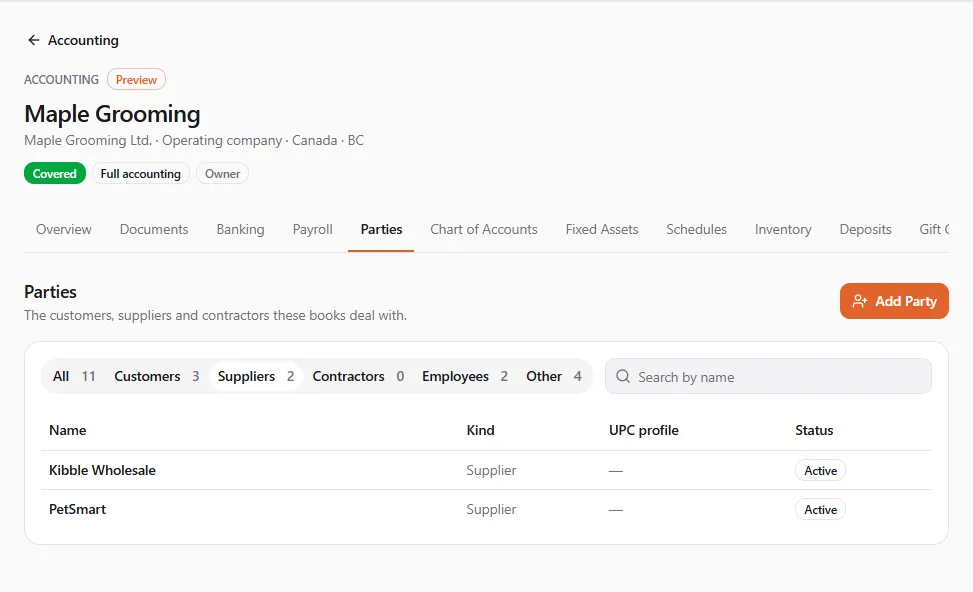Click the Status column header

[x=814, y=431]
